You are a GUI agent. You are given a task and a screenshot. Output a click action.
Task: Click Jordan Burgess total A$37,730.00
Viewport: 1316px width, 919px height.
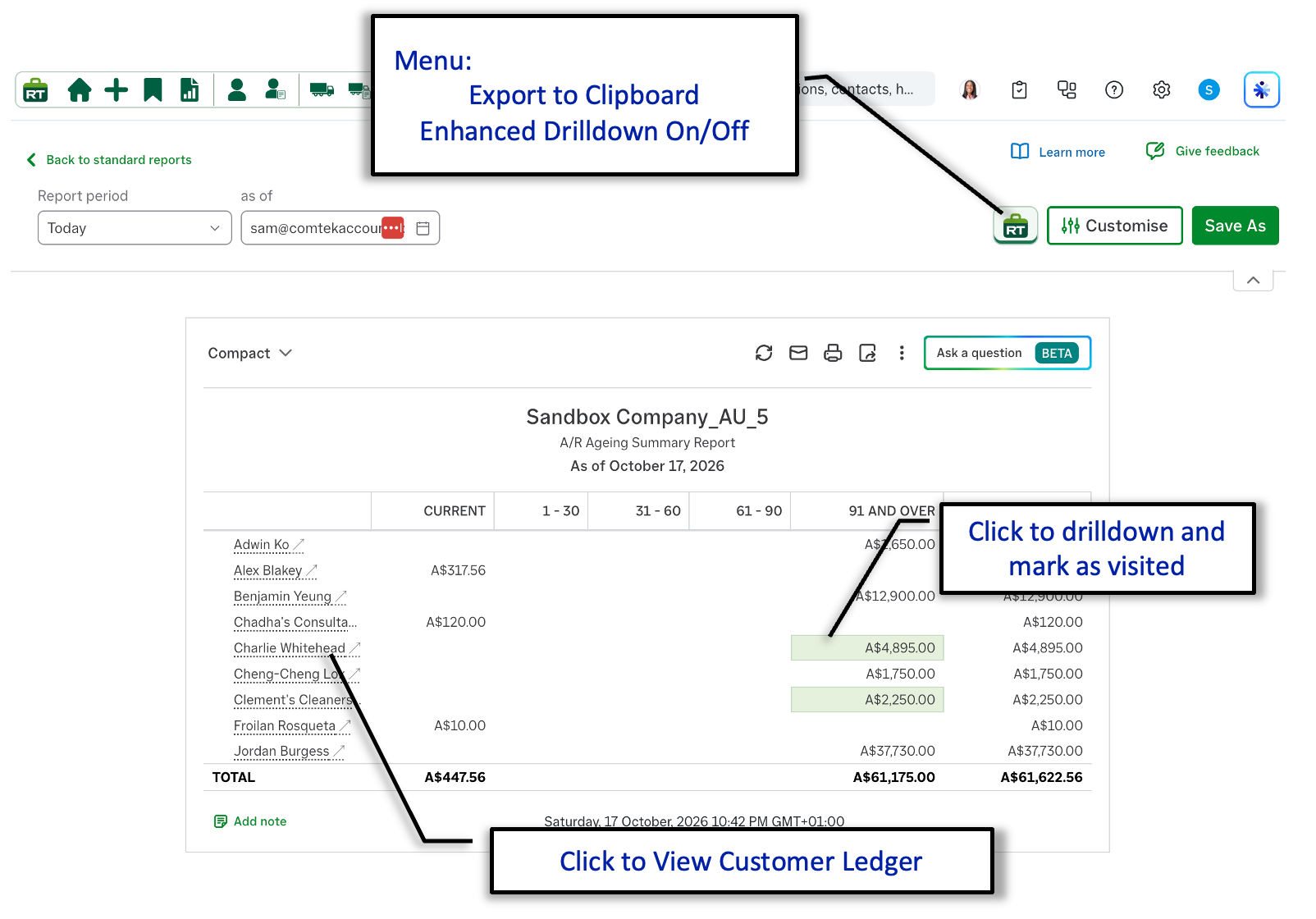pos(1044,751)
